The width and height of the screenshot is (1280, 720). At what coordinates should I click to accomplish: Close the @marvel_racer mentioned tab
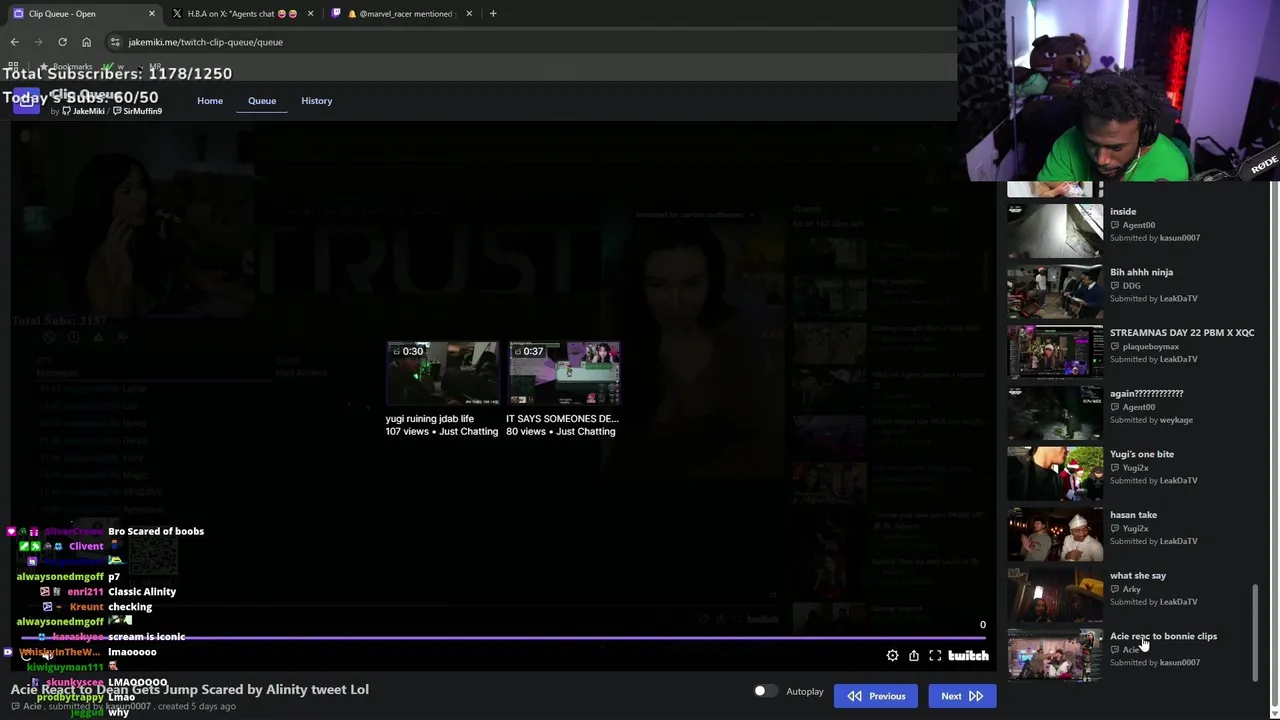coord(469,14)
